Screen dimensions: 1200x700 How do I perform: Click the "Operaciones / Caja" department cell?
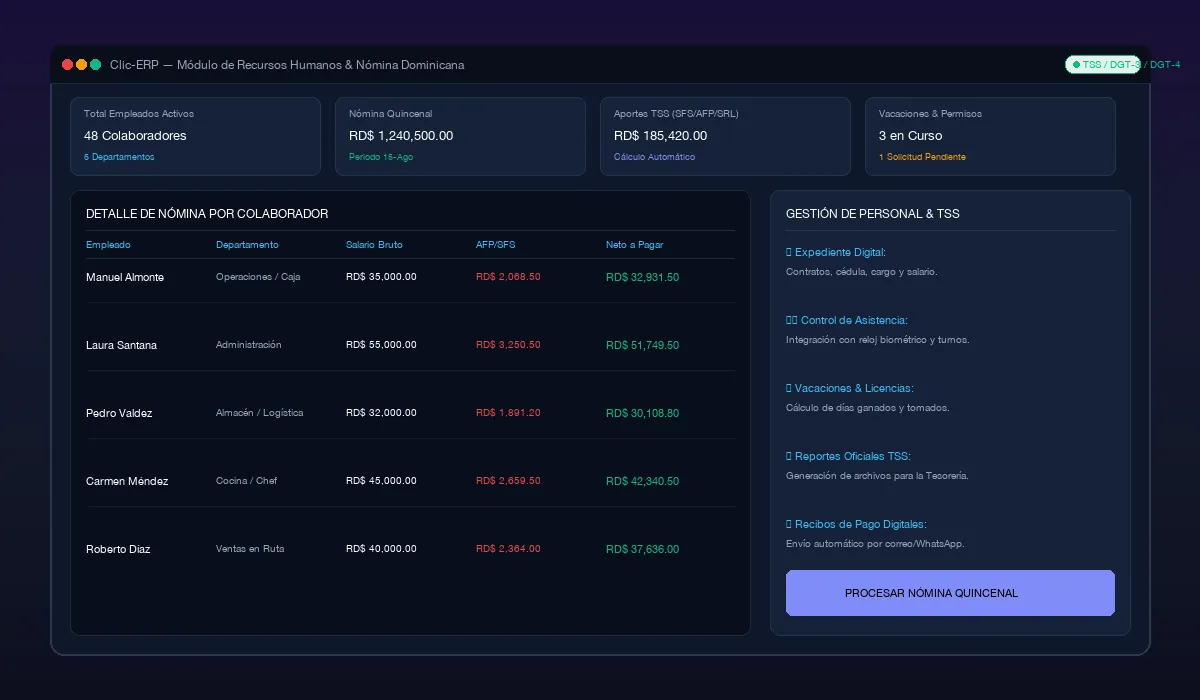pos(258,277)
